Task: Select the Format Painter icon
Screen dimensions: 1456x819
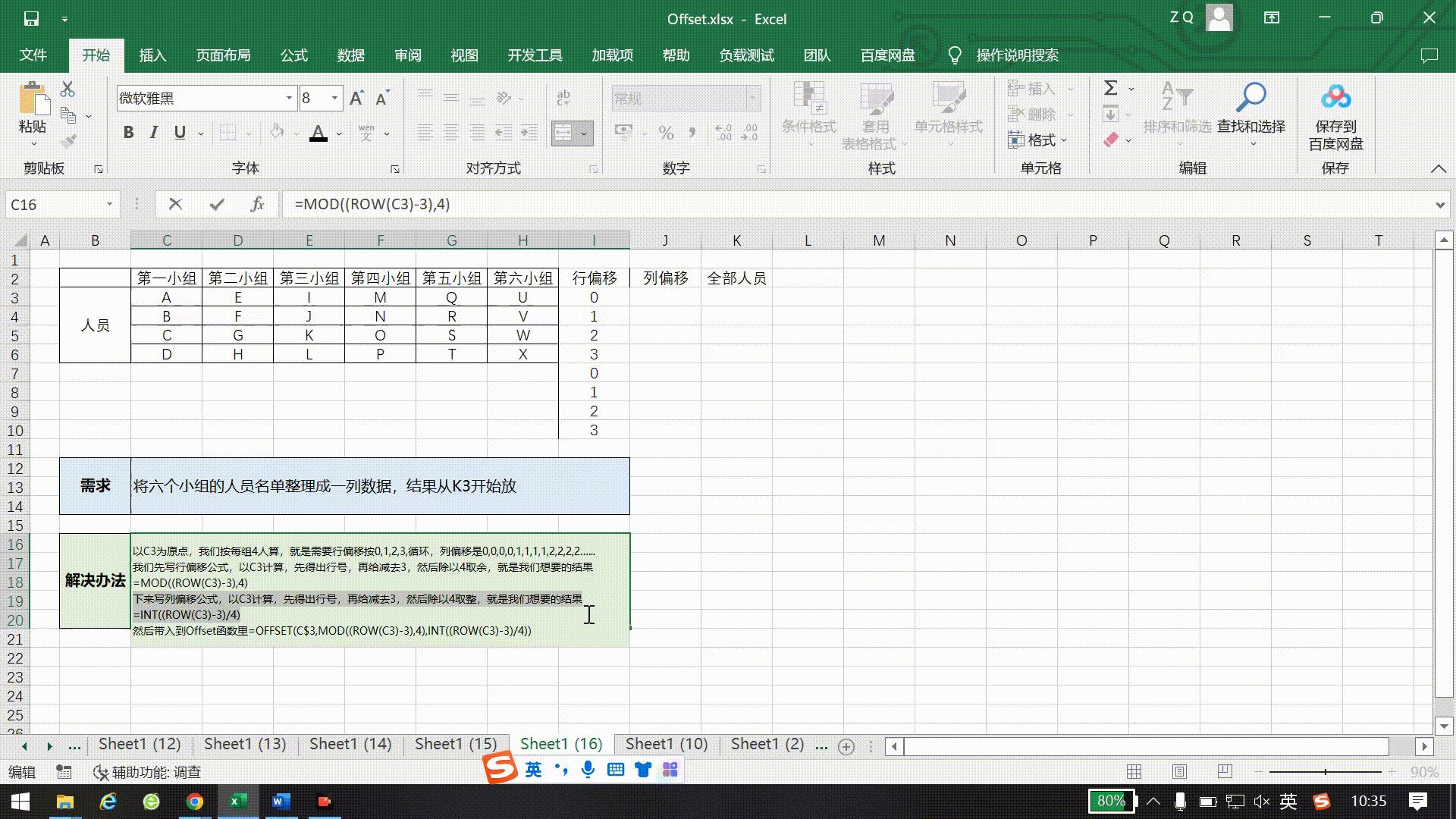Action: point(67,140)
